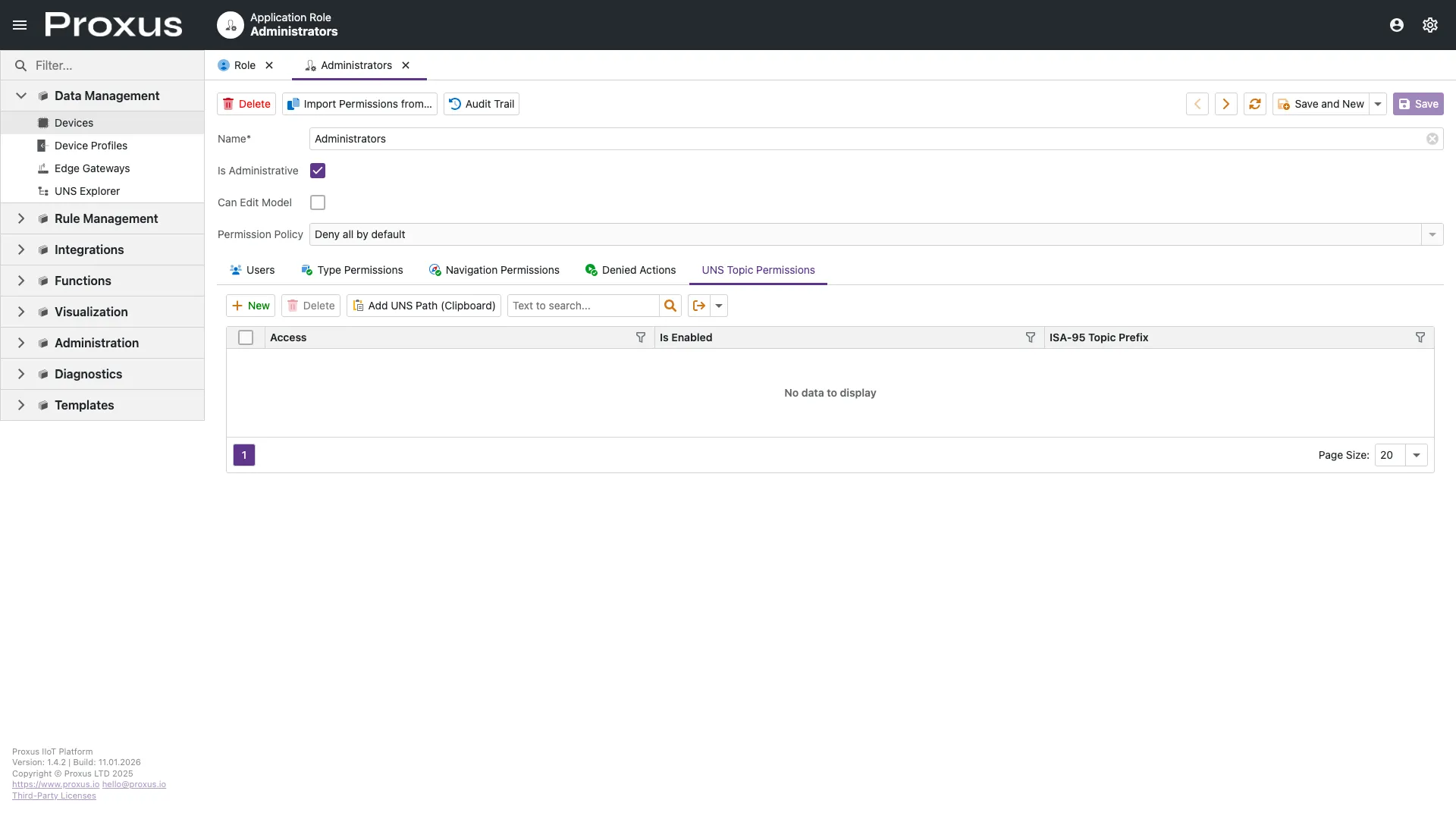Viewport: 1456px width, 819px height.
Task: Go to next record arrow
Action: tap(1225, 104)
